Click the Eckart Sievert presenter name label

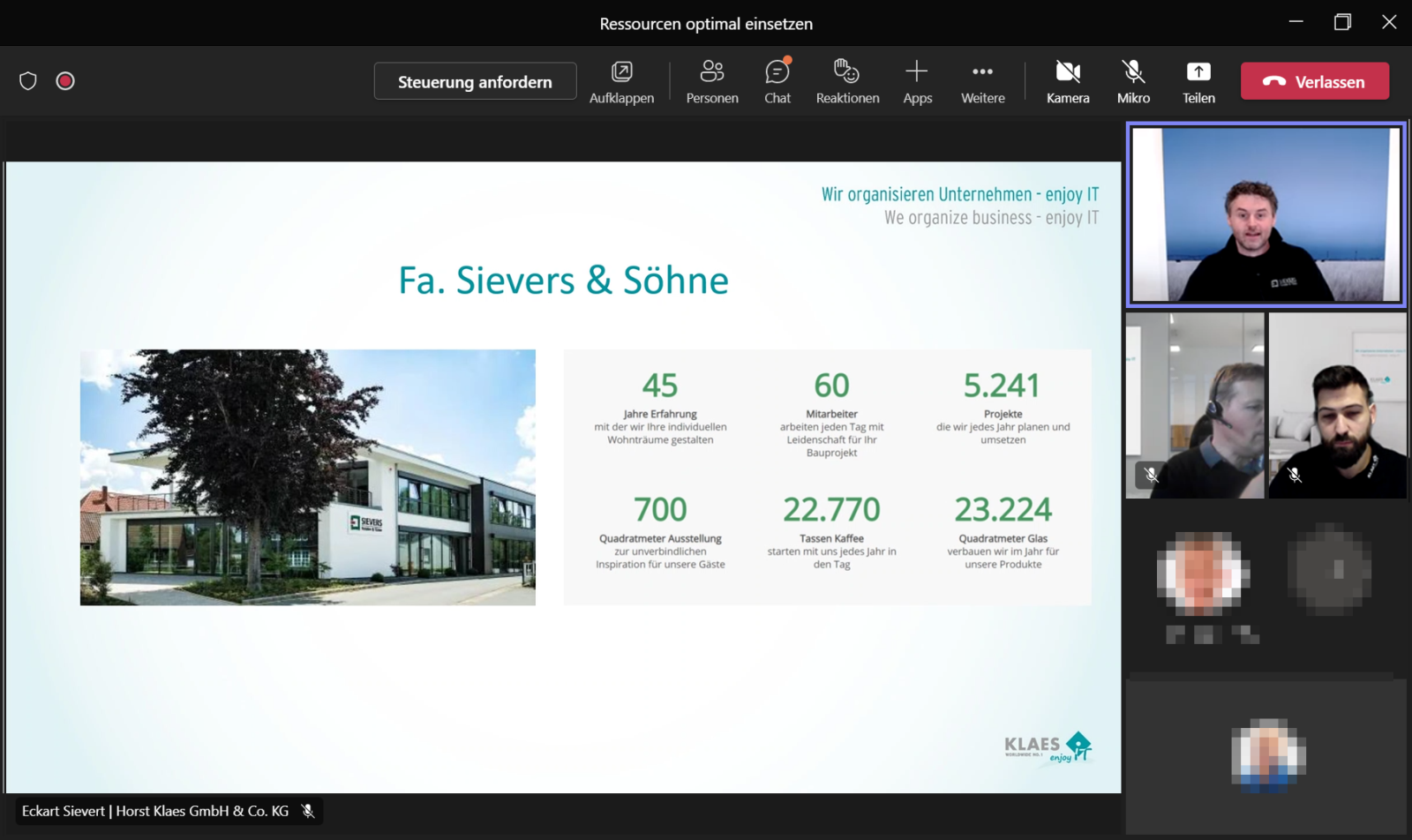tap(155, 811)
